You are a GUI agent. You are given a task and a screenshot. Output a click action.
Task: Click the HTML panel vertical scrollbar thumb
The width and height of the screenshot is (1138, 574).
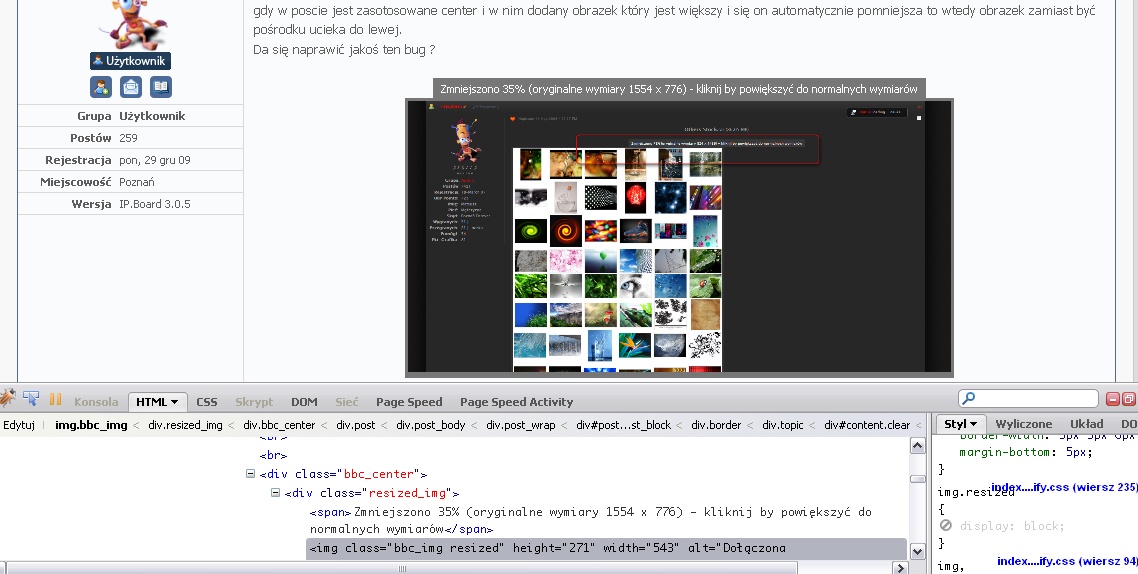(917, 478)
